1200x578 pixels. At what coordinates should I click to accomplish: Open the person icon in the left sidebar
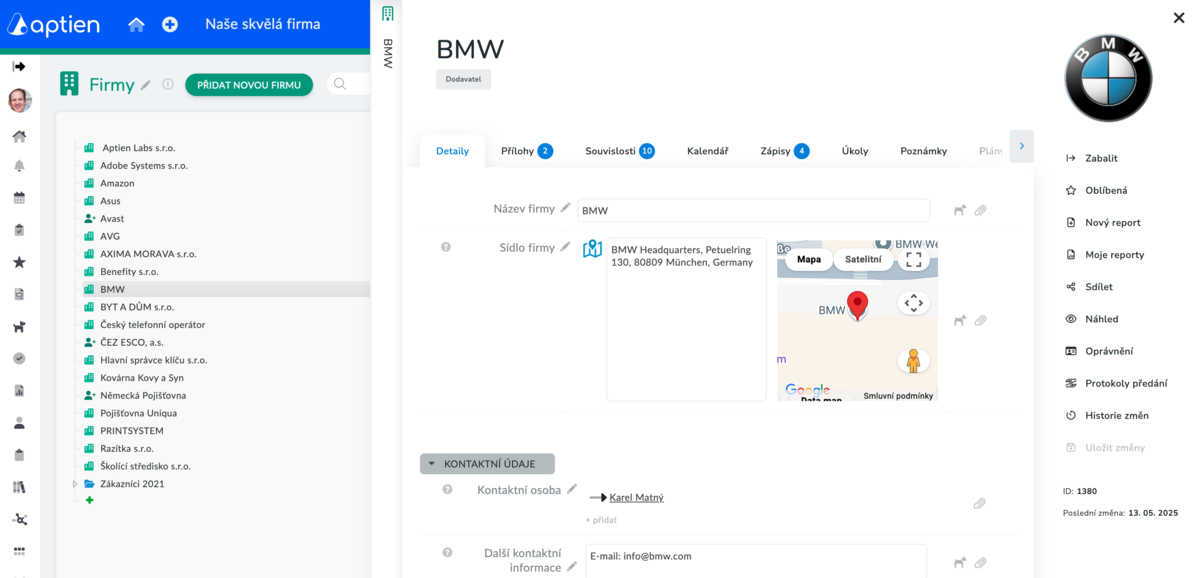pos(19,423)
